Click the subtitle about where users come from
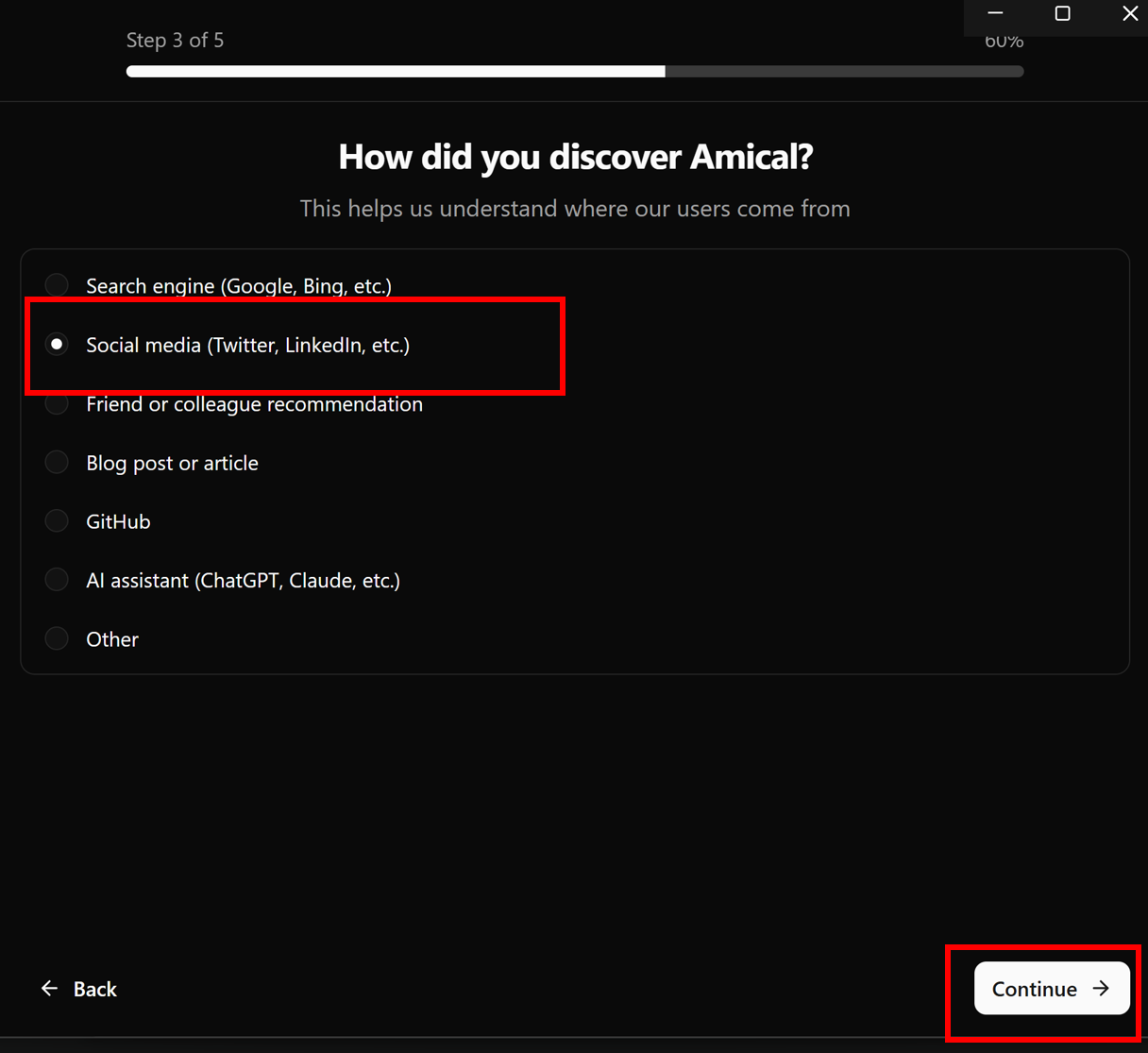This screenshot has height=1053, width=1148. click(575, 209)
